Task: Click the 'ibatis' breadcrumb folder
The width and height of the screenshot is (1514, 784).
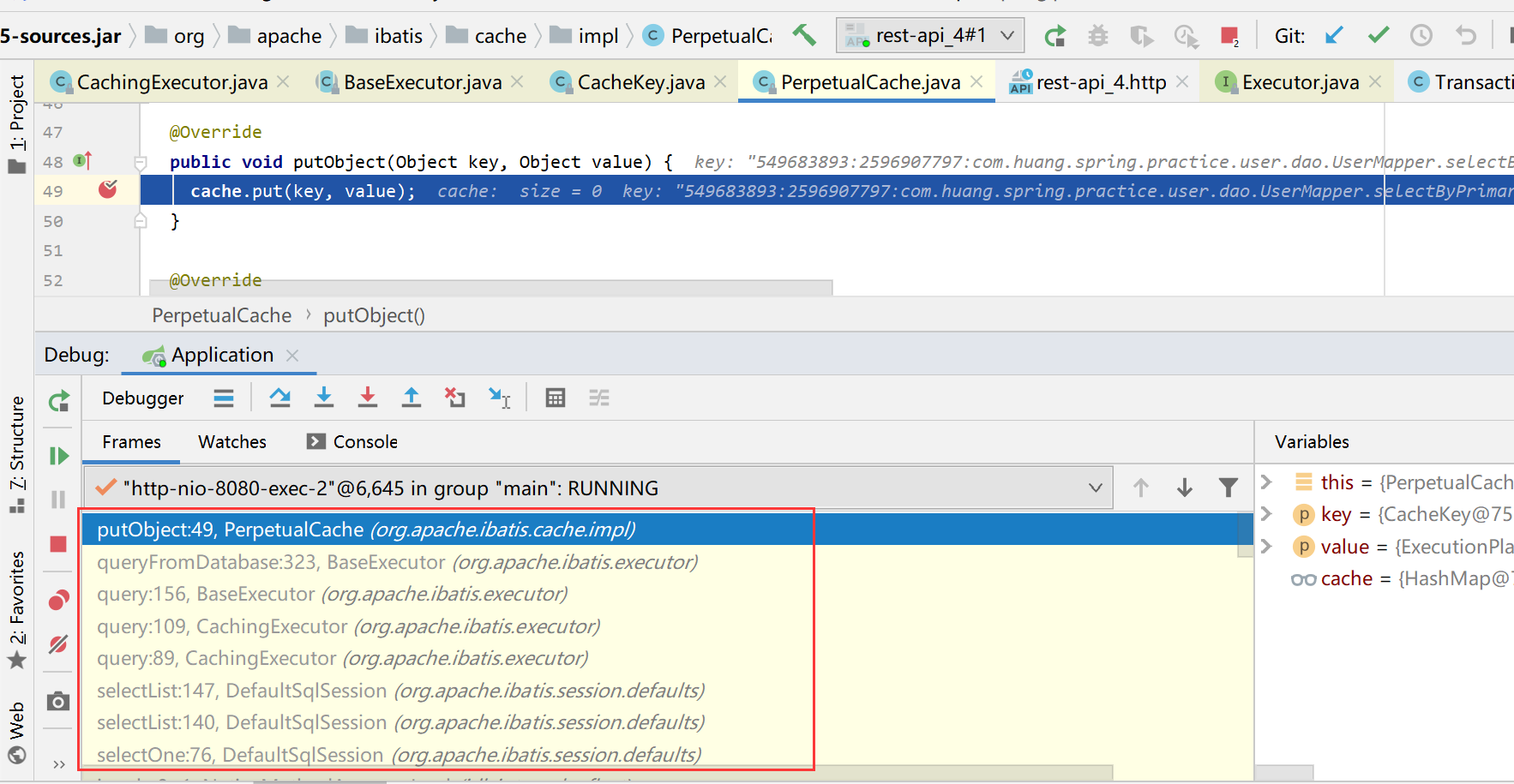Action: click(x=384, y=36)
